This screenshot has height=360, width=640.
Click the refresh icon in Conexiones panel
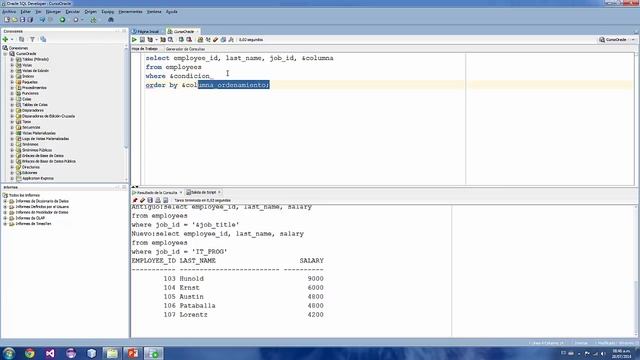21,39
